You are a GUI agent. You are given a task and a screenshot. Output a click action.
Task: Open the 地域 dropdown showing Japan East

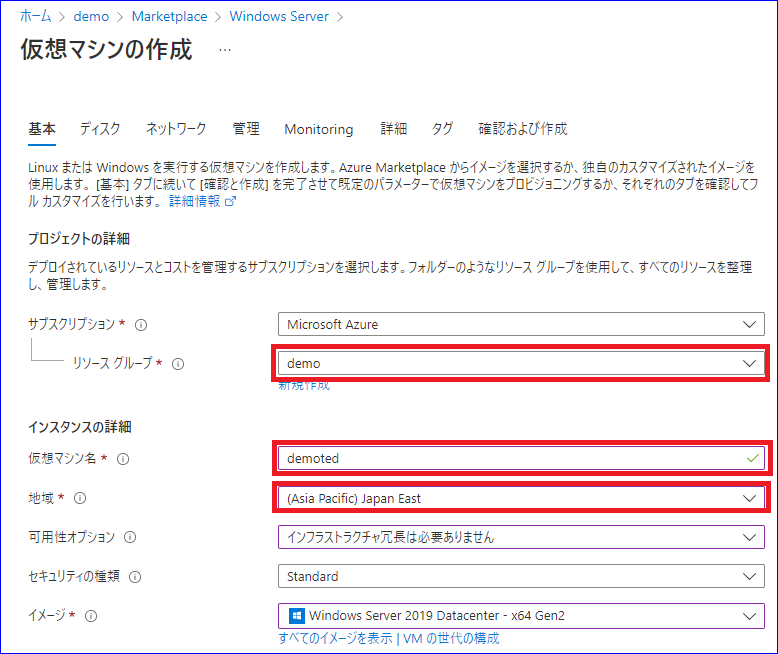(521, 498)
